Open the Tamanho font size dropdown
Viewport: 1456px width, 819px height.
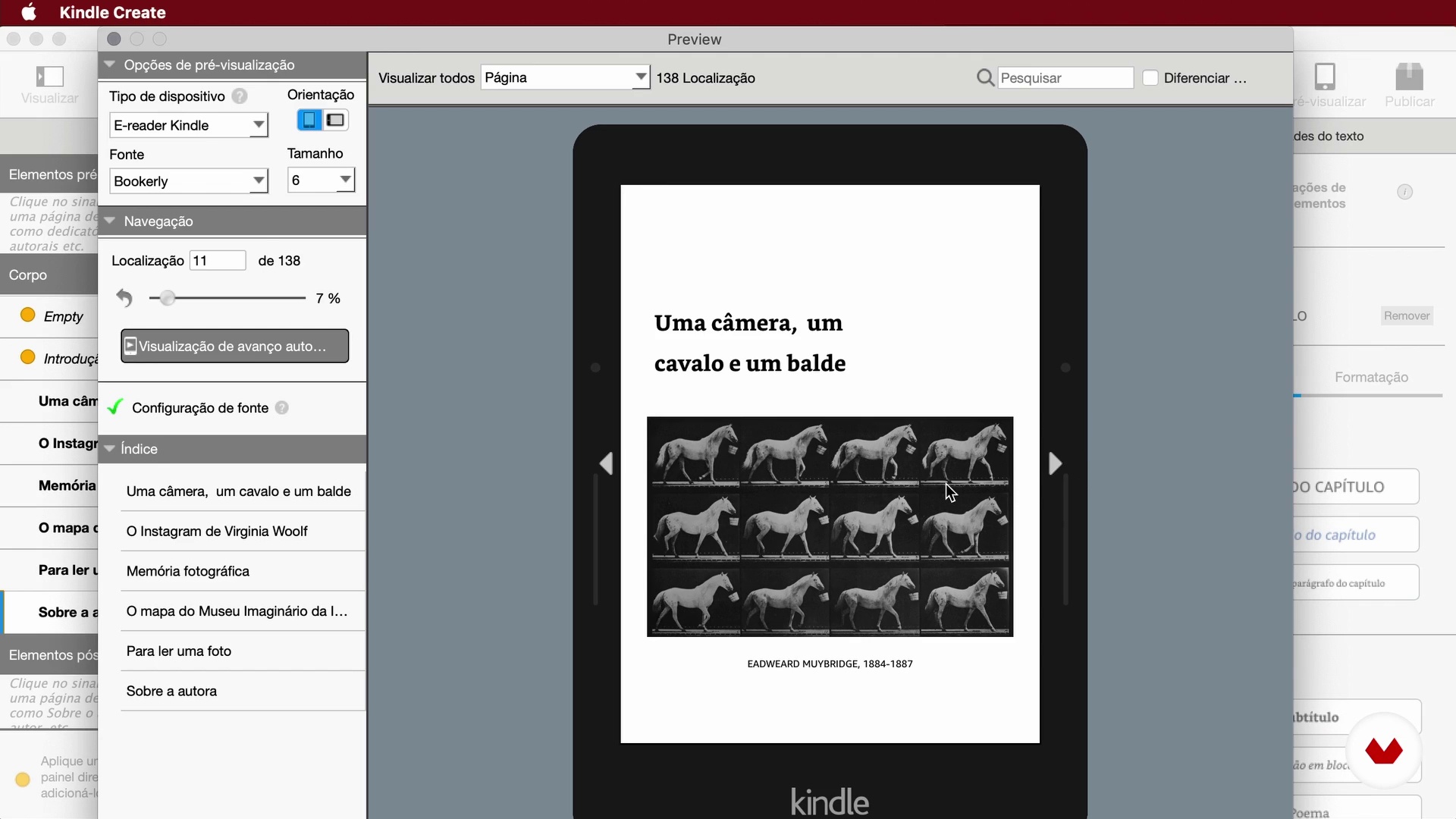pos(322,180)
